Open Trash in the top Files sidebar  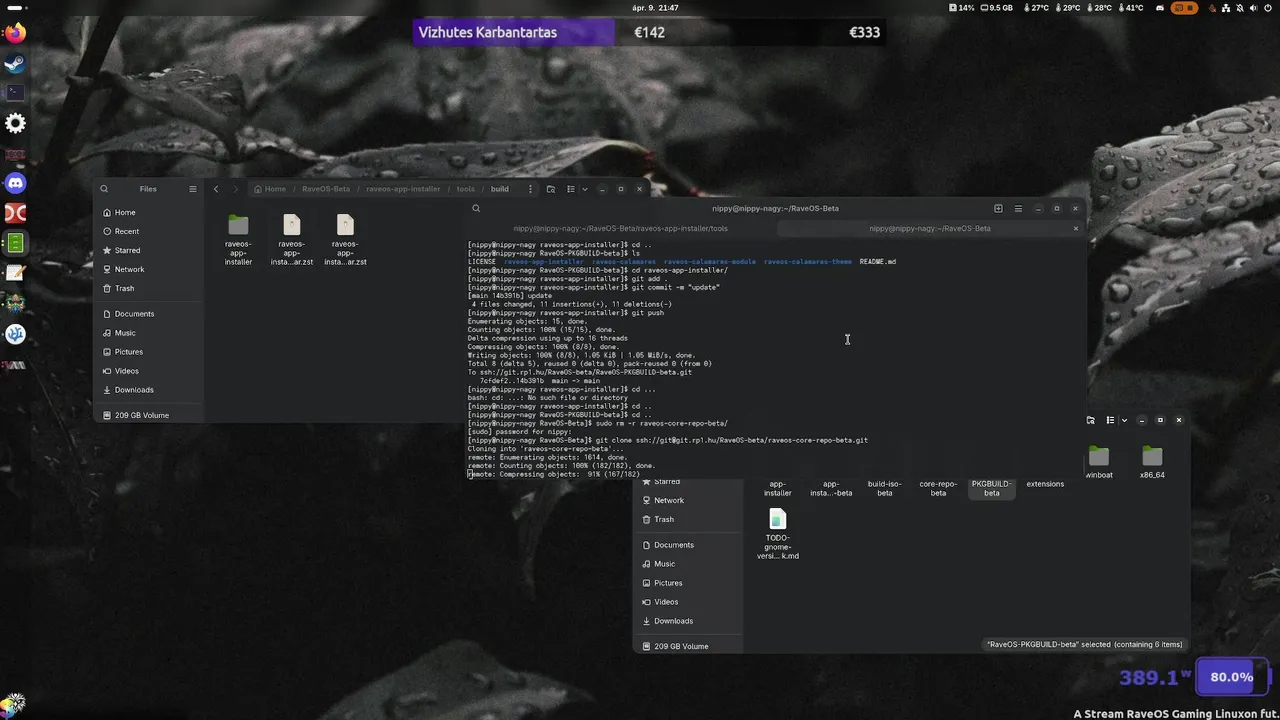click(149, 289)
